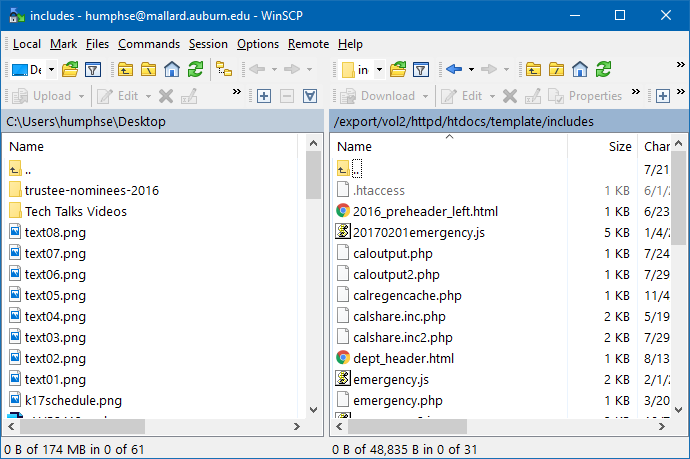
Task: Go to remote home directory icon
Action: click(580, 70)
